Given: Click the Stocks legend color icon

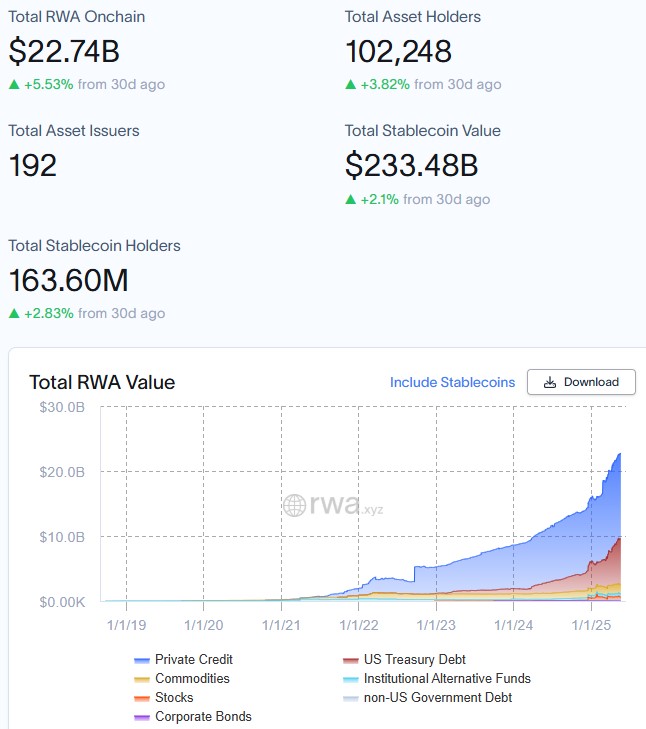Looking at the screenshot, I should click(141, 698).
